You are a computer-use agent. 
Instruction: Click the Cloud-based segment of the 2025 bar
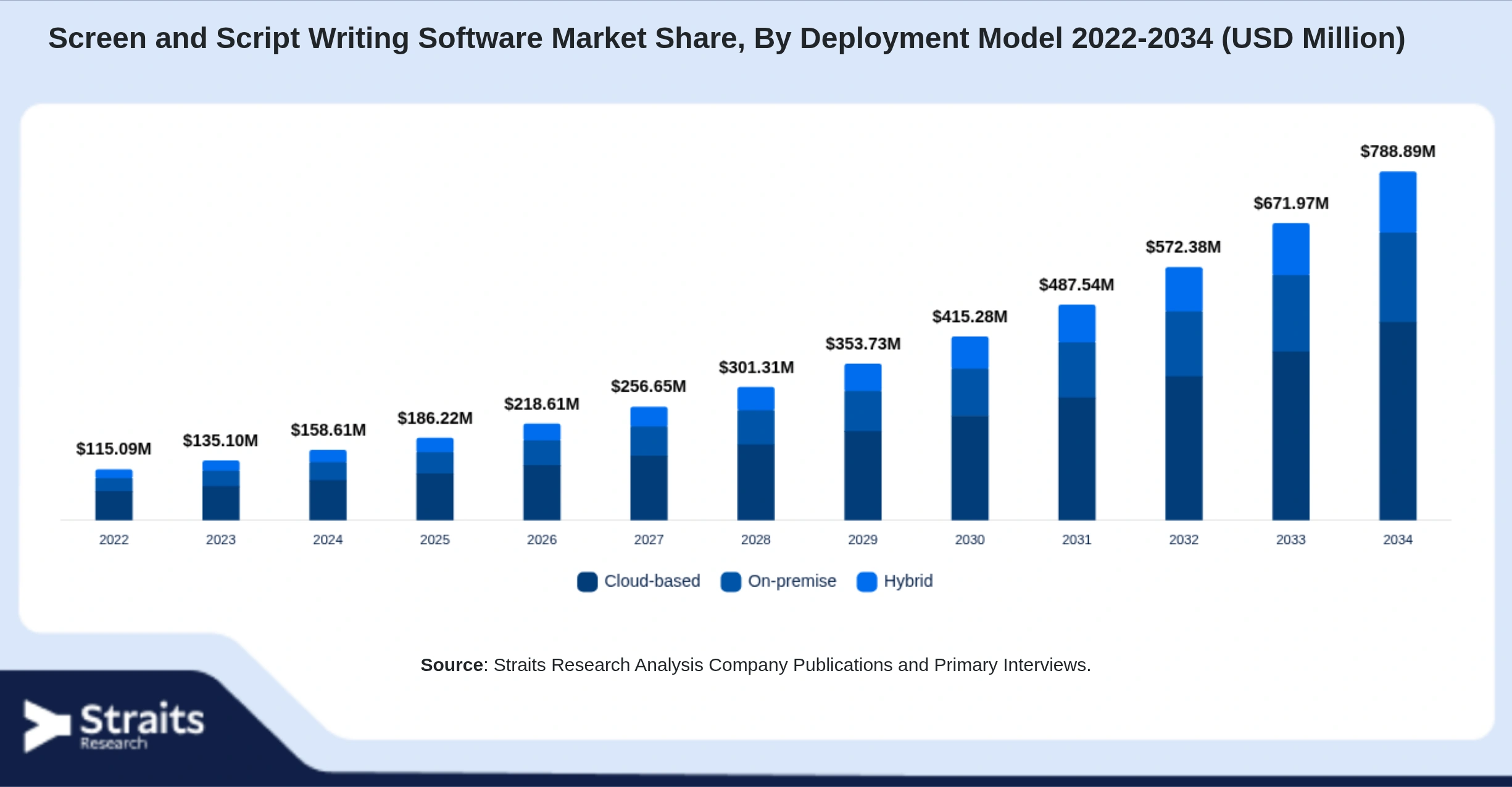434,497
